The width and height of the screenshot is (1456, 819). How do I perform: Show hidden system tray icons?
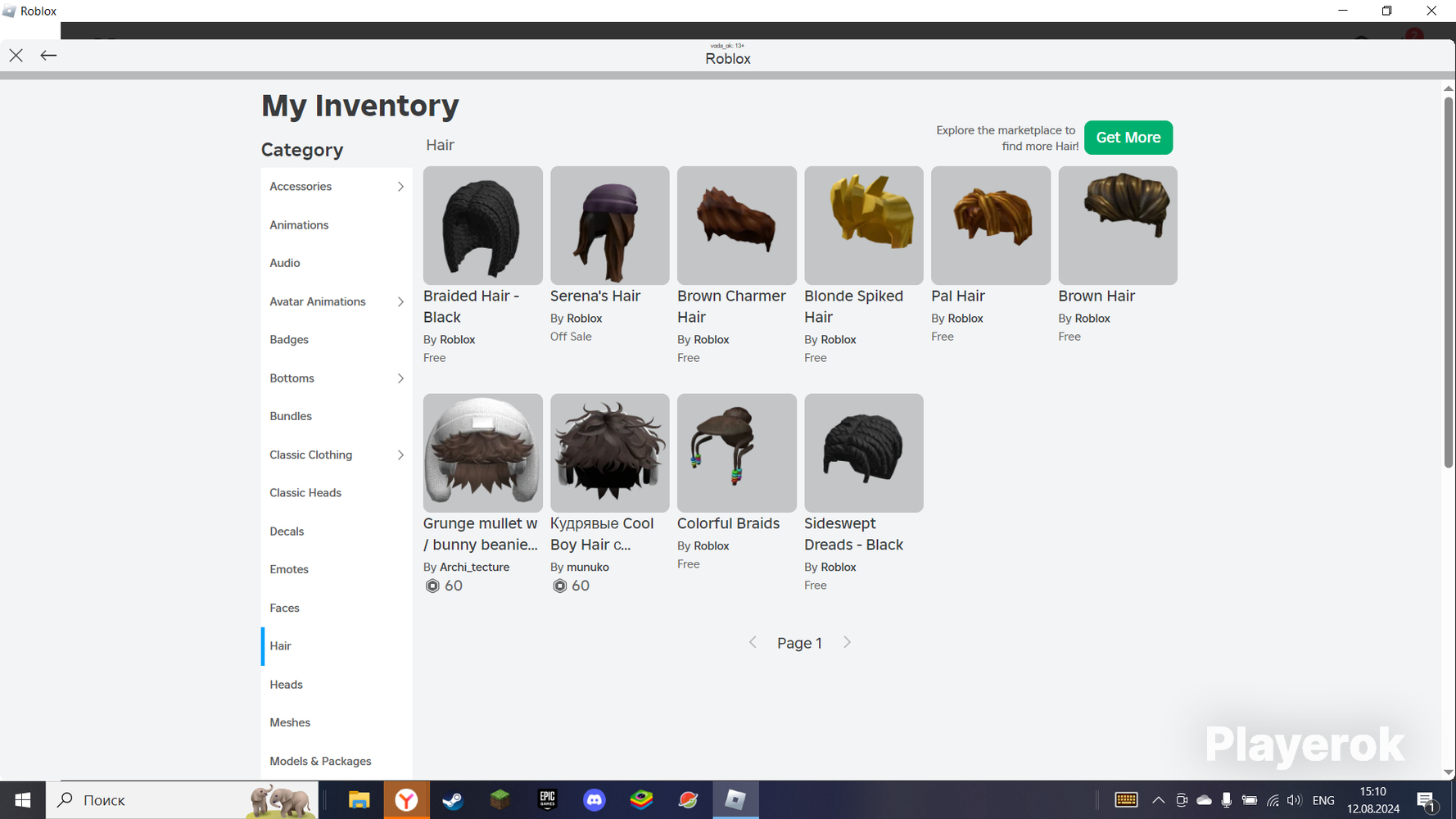1158,800
